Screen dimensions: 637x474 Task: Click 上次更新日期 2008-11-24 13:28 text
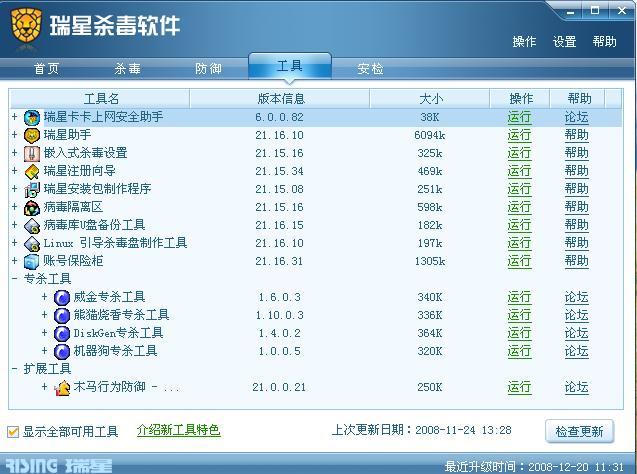pyautogui.click(x=422, y=430)
